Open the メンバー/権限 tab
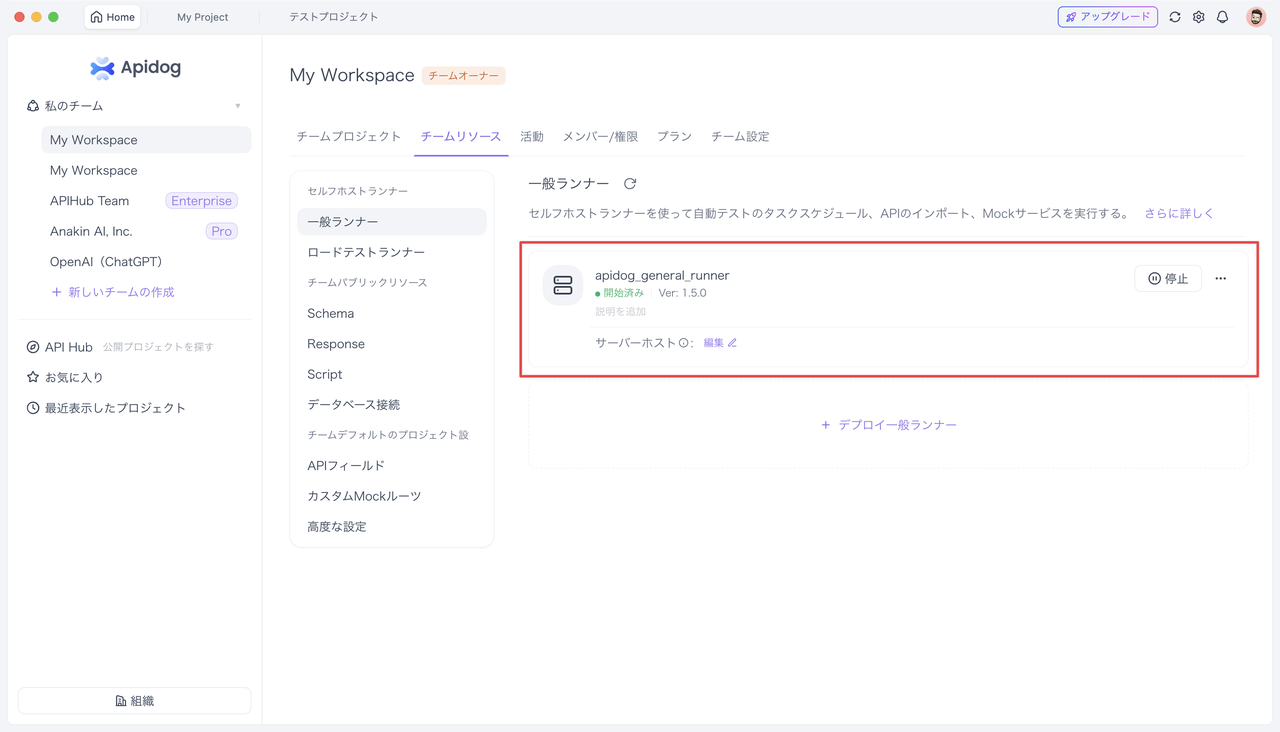Viewport: 1280px width, 732px height. (x=600, y=136)
